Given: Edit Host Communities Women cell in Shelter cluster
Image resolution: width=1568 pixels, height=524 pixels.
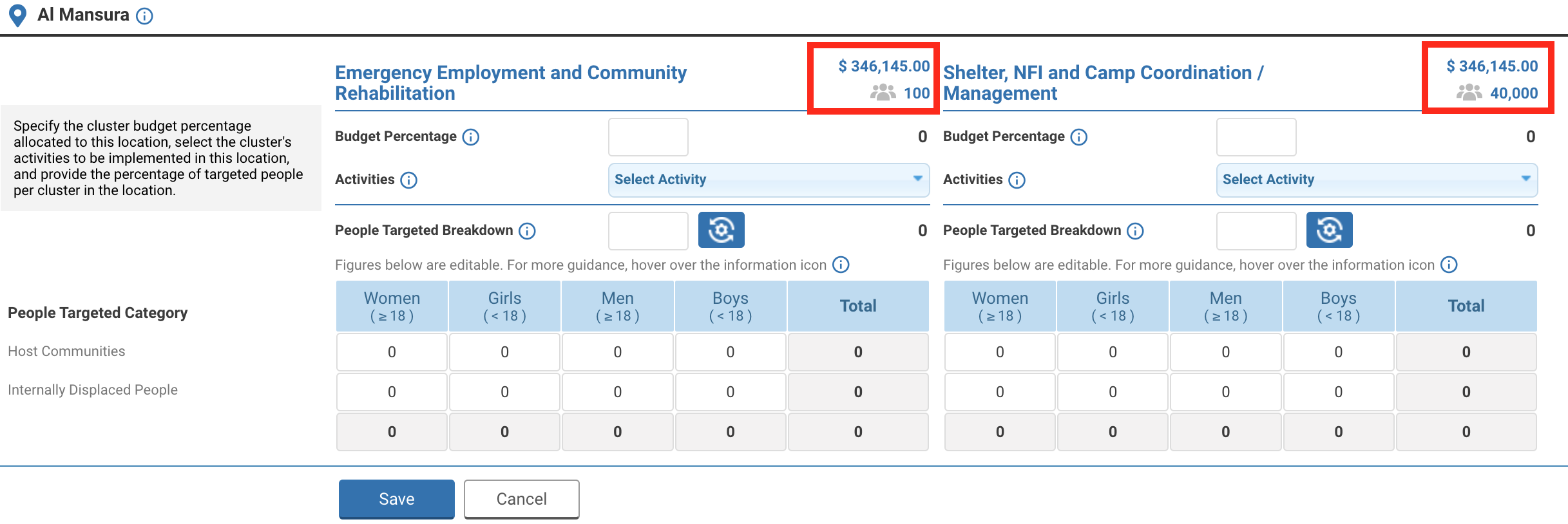Looking at the screenshot, I should tap(1000, 352).
